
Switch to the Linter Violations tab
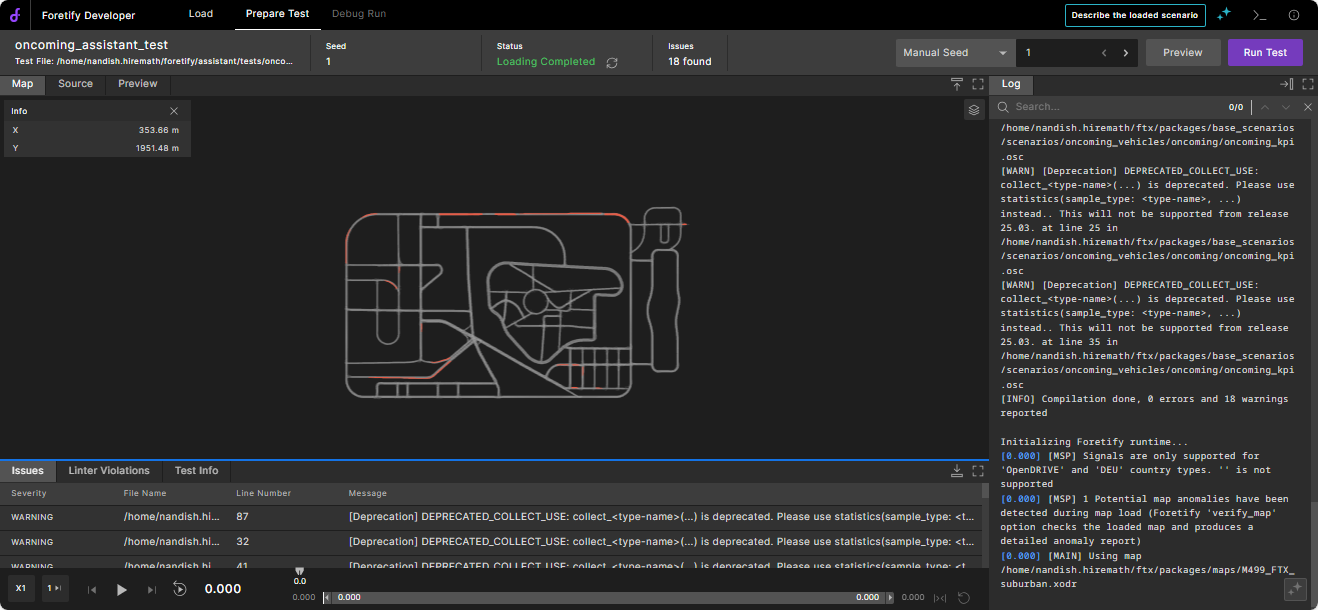tap(109, 471)
